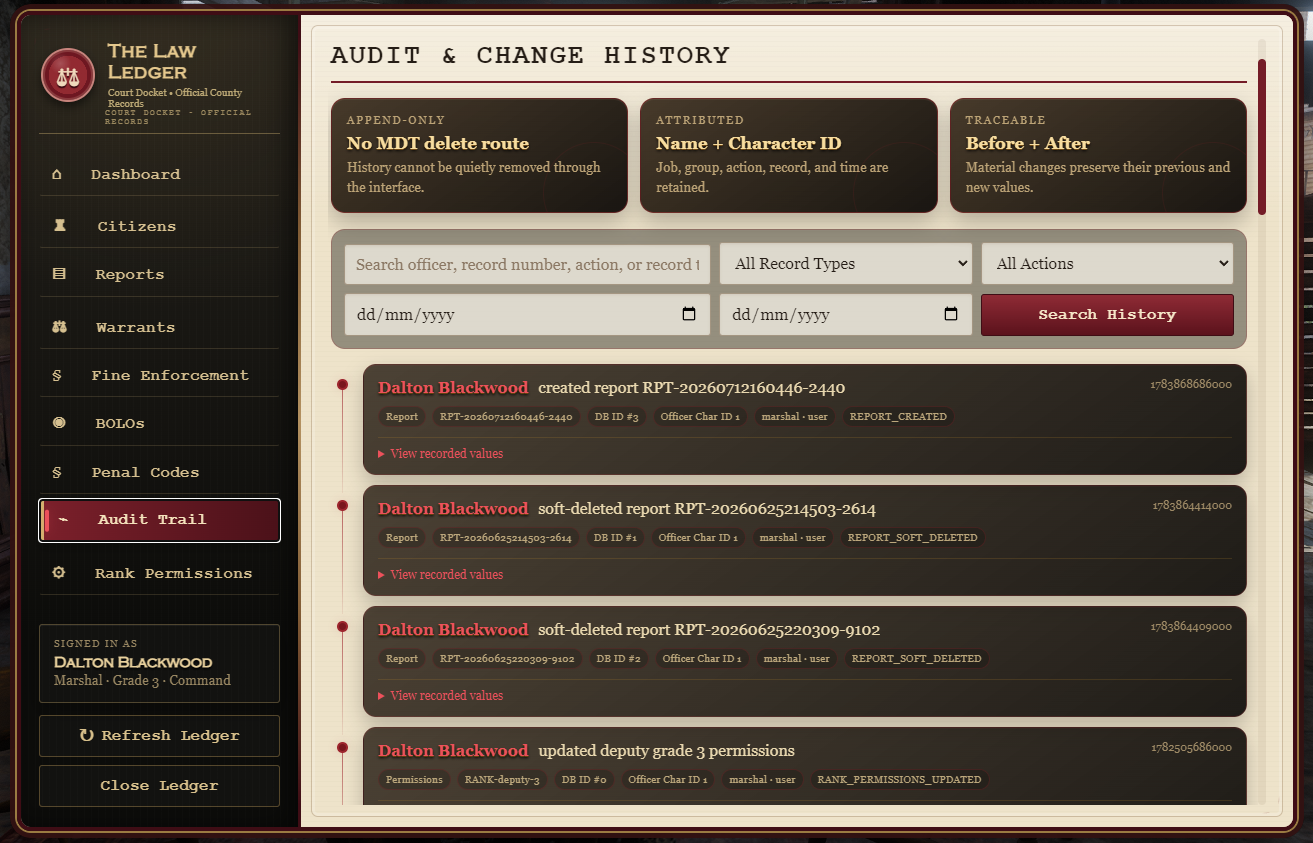Click the Penal Codes section-sign icon
This screenshot has width=1313, height=843.
(57, 472)
